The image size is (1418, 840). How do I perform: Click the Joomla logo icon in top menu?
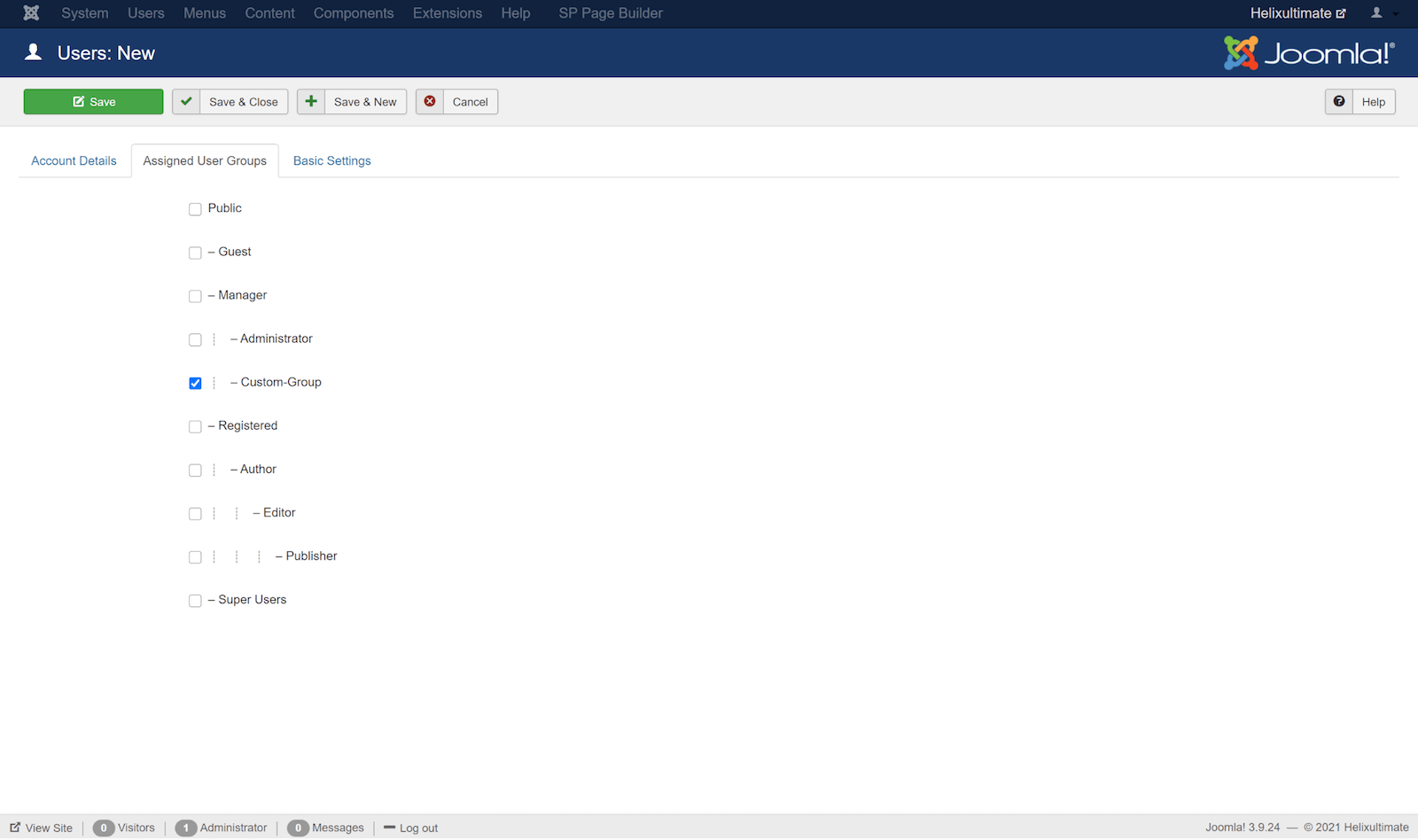(x=31, y=13)
